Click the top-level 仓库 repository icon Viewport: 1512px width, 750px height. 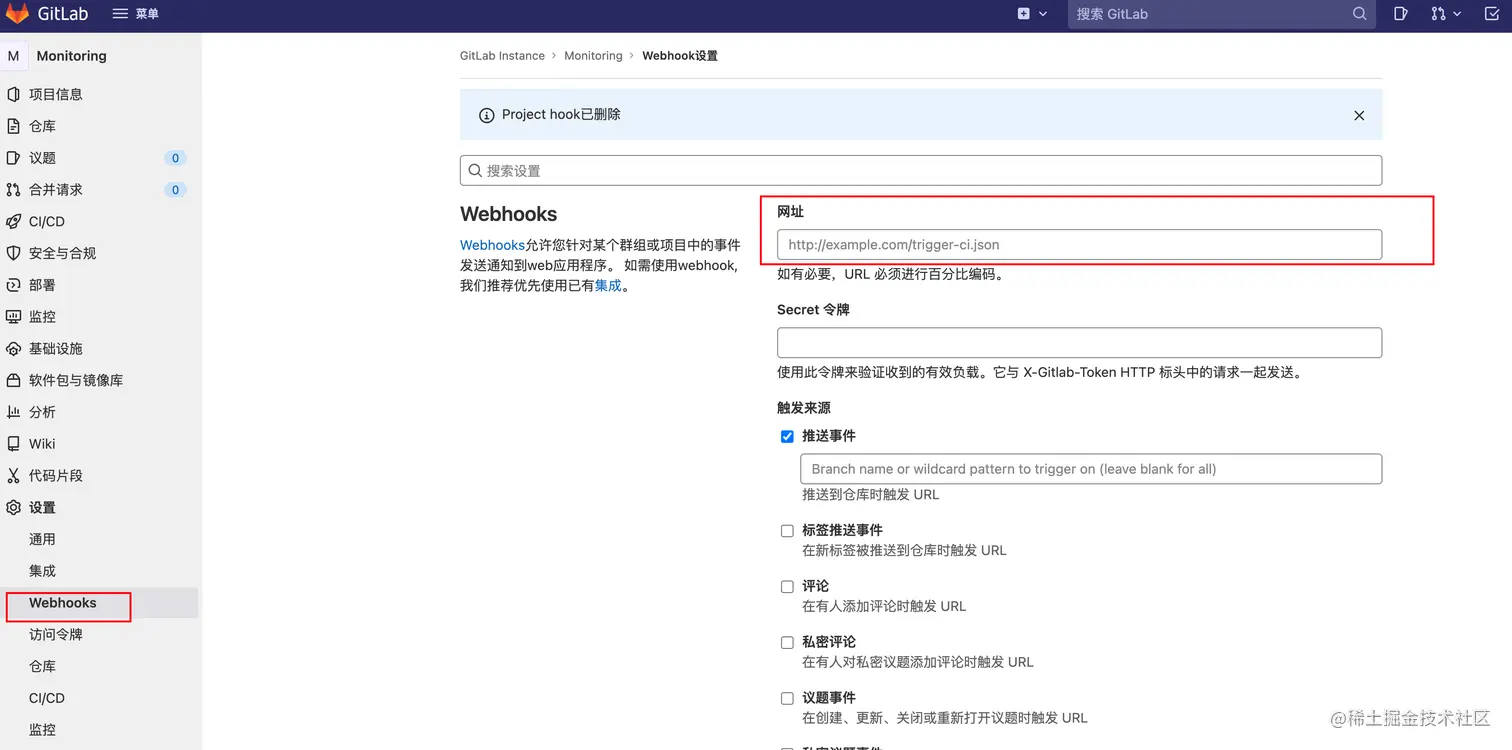point(13,126)
